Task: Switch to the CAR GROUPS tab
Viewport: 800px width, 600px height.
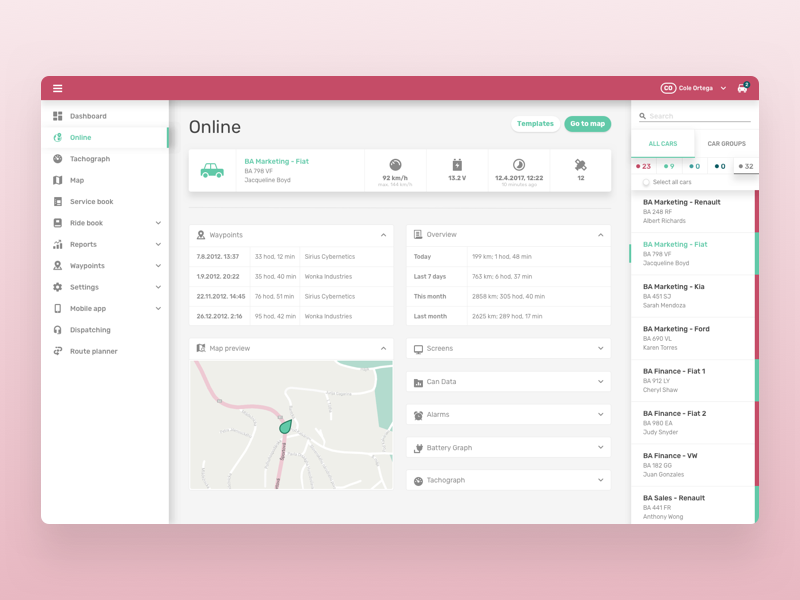Action: tap(726, 143)
